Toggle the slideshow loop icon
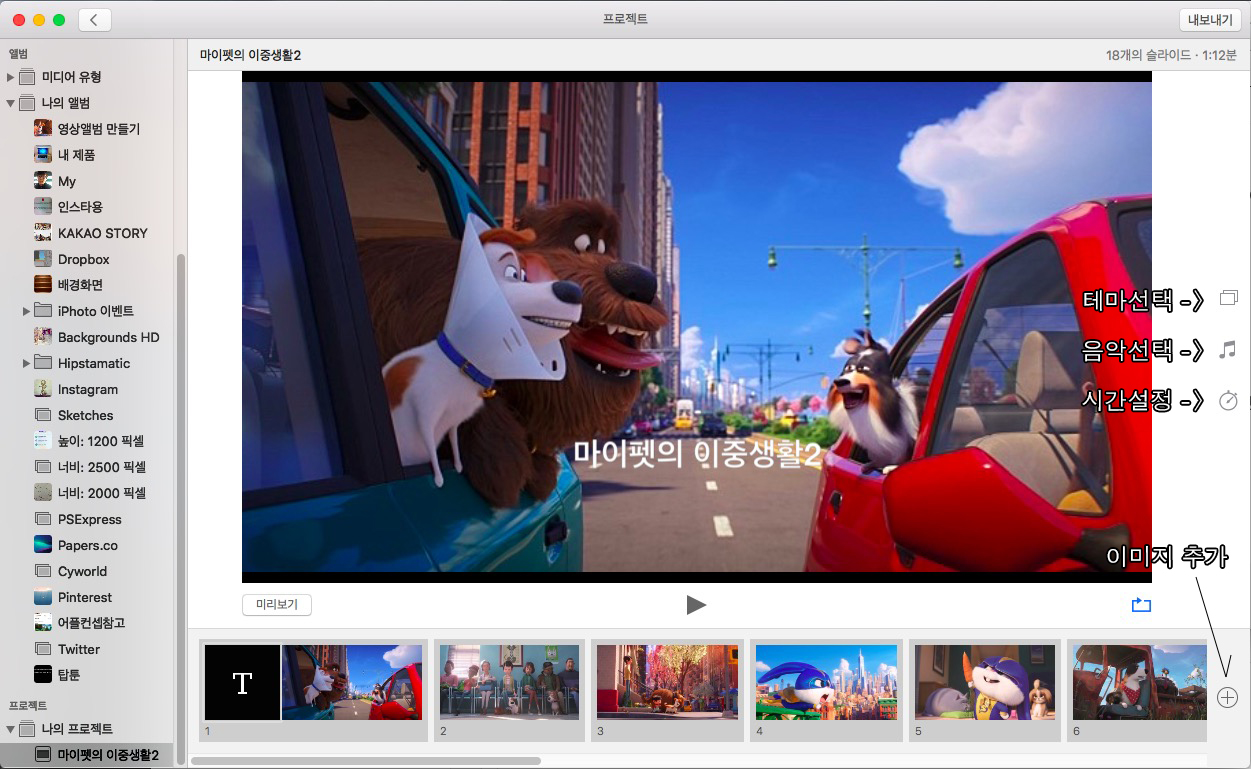This screenshot has height=769, width=1251. tap(1142, 604)
